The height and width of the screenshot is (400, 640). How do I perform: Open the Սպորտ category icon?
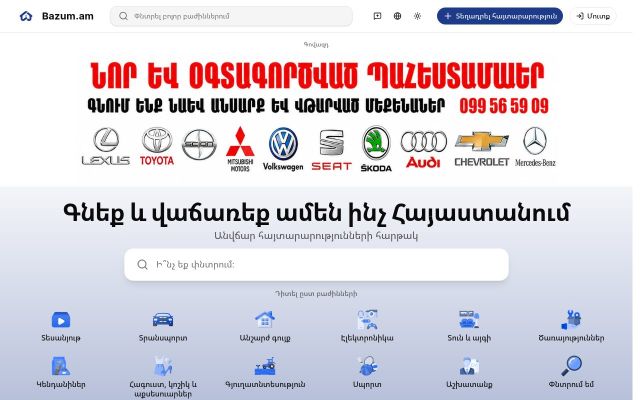click(x=367, y=366)
